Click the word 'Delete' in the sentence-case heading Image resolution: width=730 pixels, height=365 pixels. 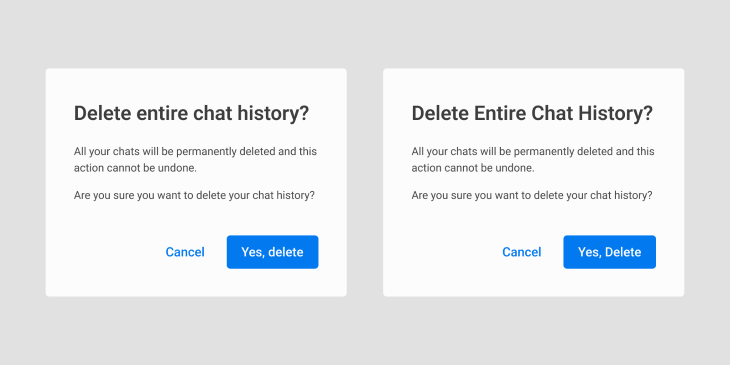(x=102, y=114)
